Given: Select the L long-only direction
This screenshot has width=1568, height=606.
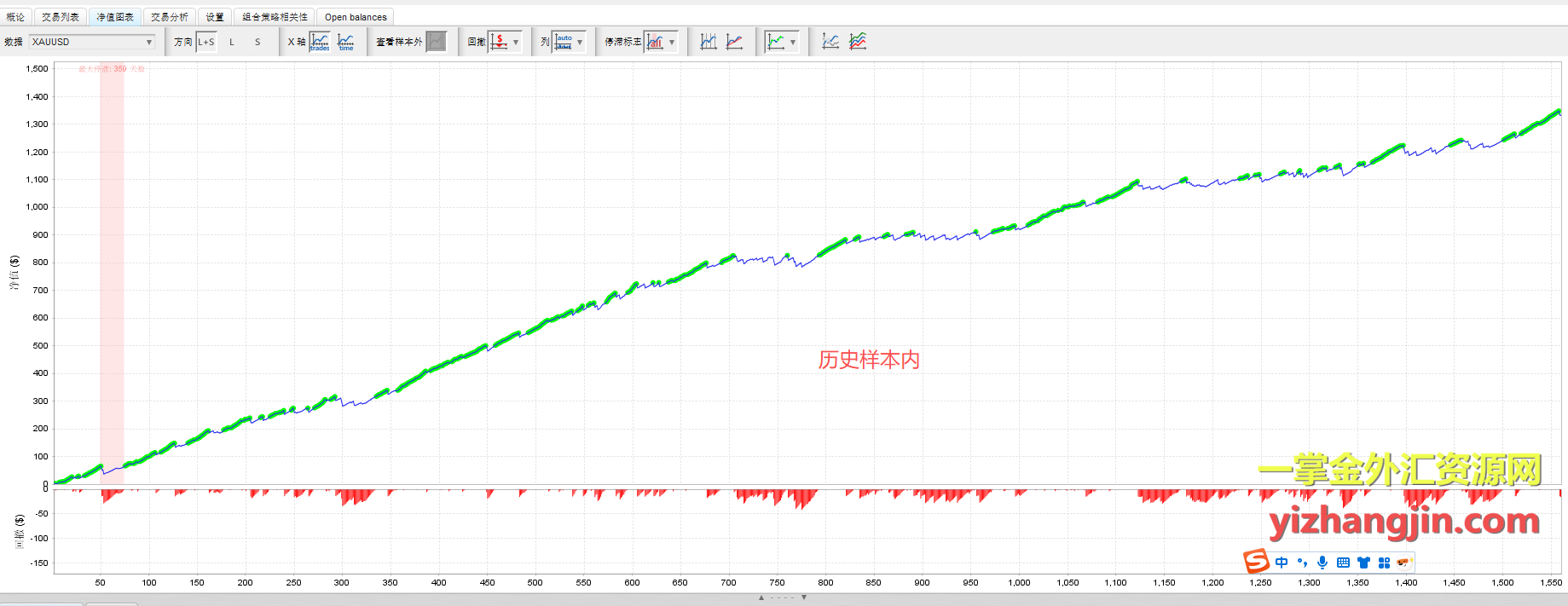Looking at the screenshot, I should (x=232, y=42).
